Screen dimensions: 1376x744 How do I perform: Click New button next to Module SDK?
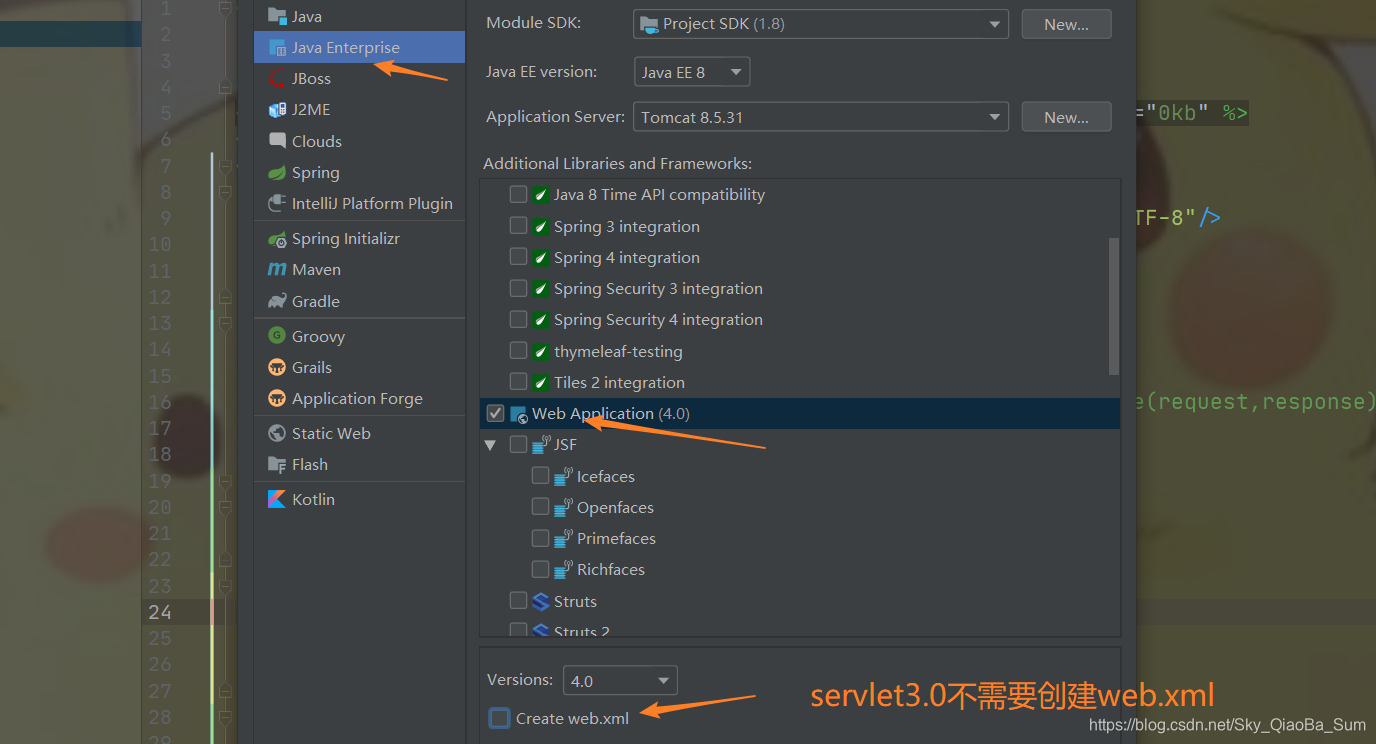click(1066, 24)
